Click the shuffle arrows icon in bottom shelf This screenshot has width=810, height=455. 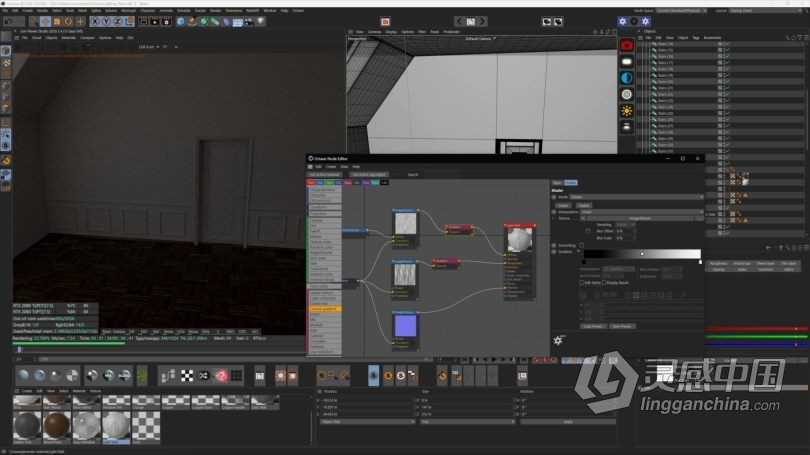pyautogui.click(x=204, y=376)
